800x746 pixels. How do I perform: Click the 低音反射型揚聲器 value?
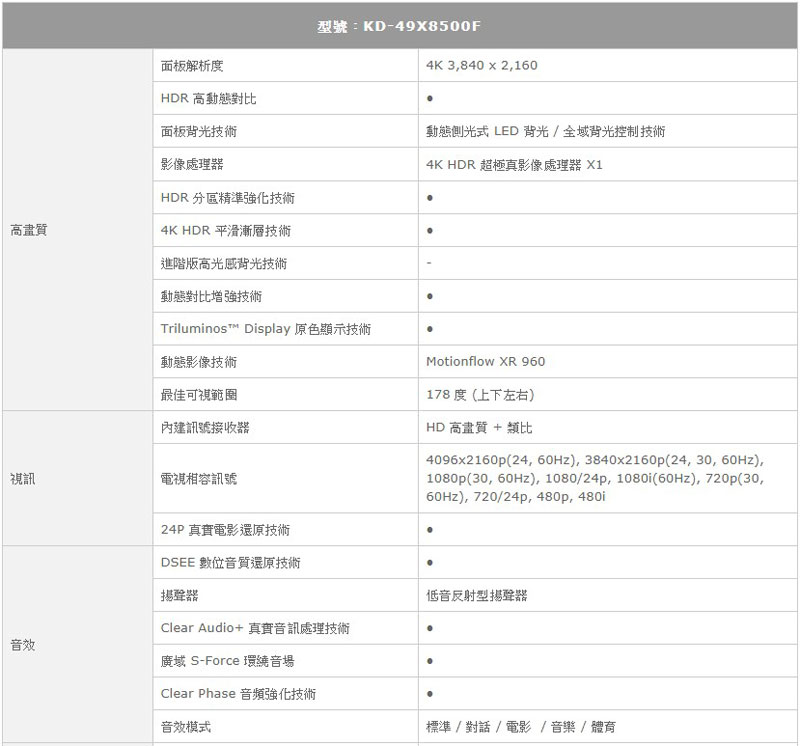pos(477,595)
